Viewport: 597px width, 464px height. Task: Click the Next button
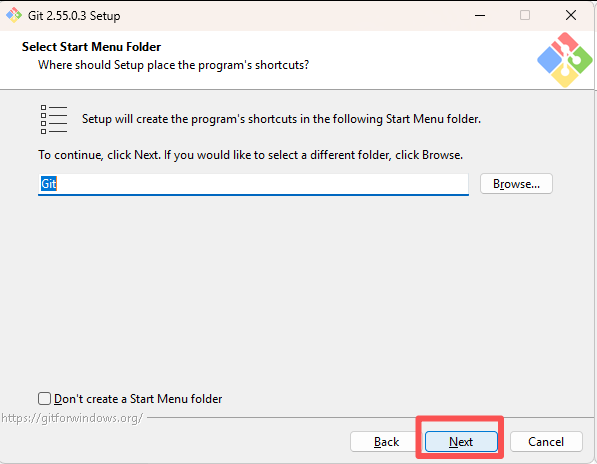click(461, 442)
